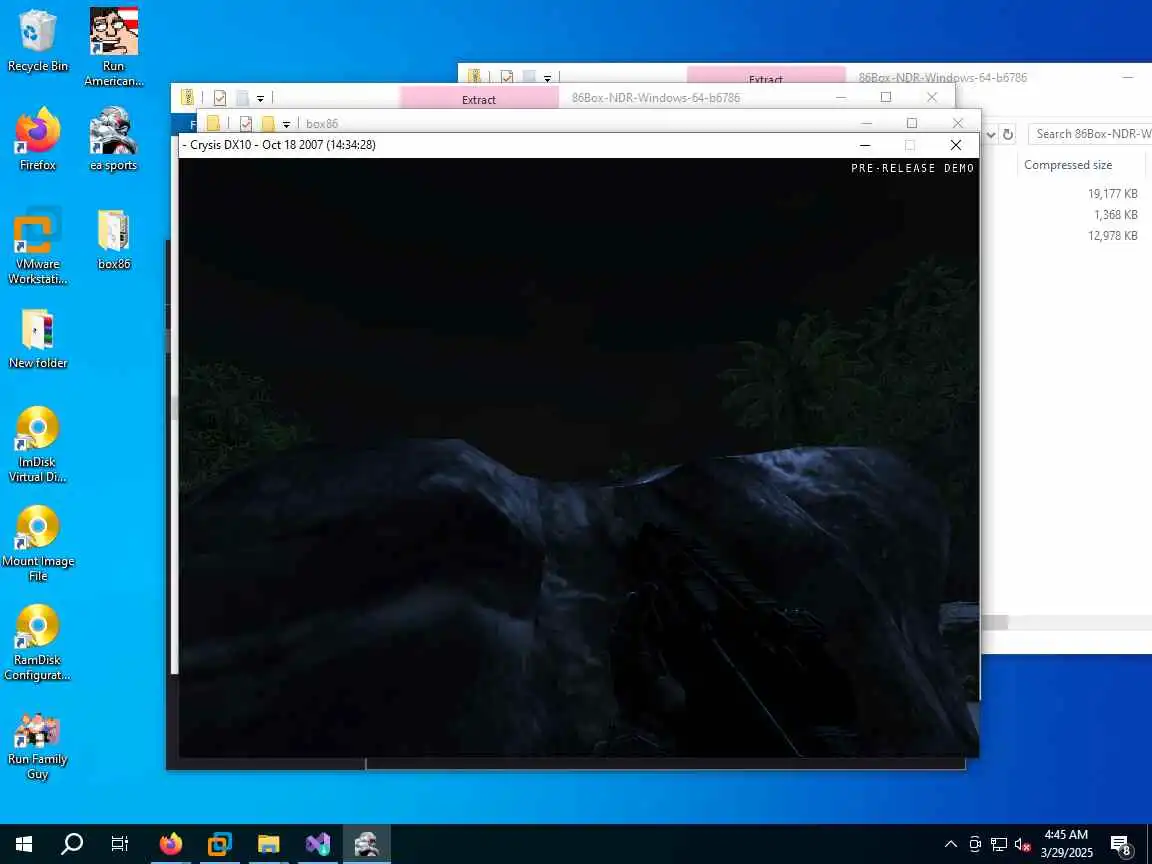Close the box86 Explorer window
Viewport: 1152px width, 864px height.
[x=957, y=123]
